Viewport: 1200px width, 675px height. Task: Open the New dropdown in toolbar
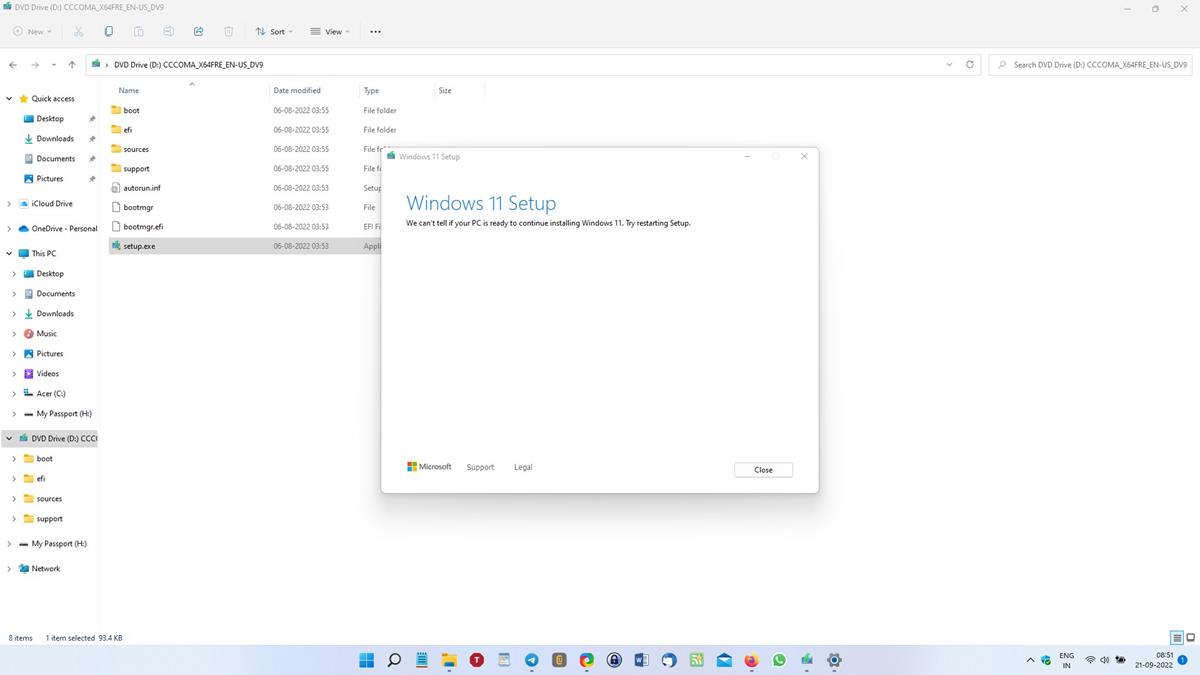click(32, 32)
